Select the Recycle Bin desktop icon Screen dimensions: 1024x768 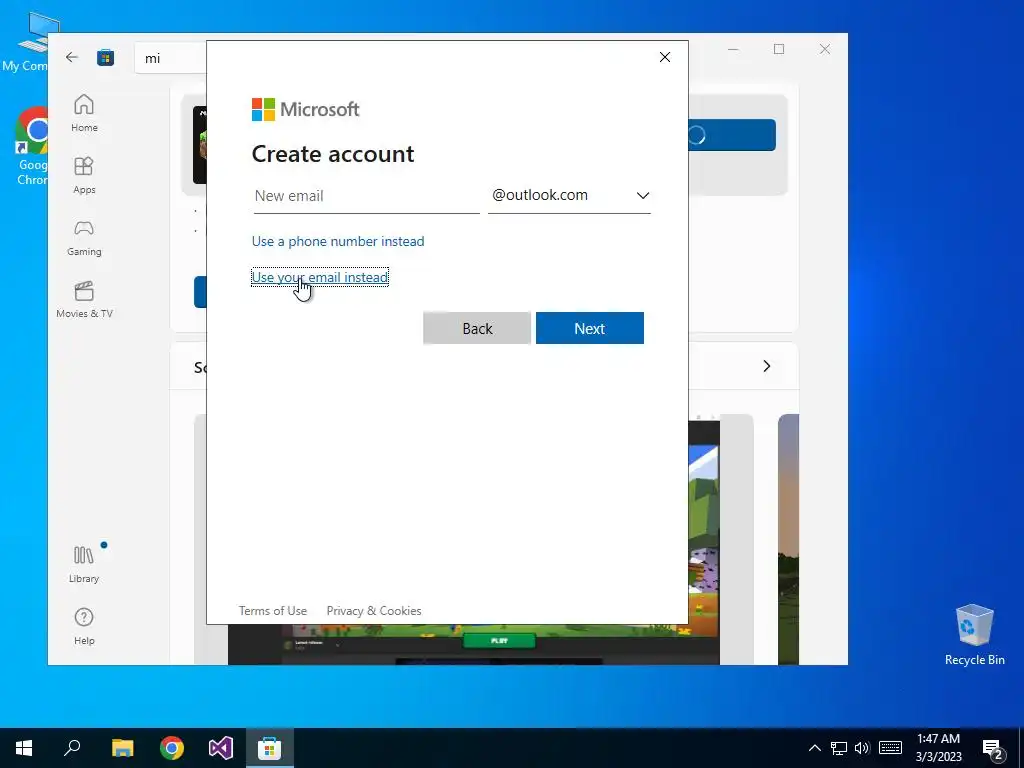[x=974, y=635]
